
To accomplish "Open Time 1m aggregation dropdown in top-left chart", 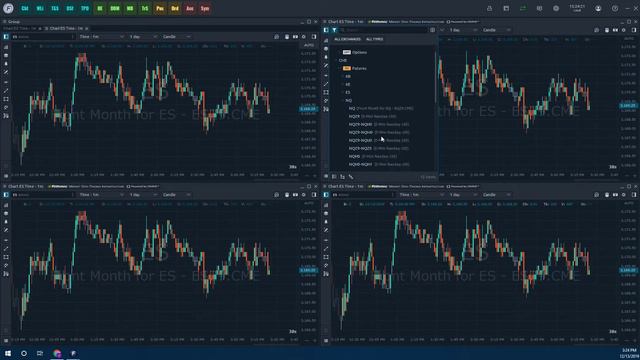I will pos(101,37).
